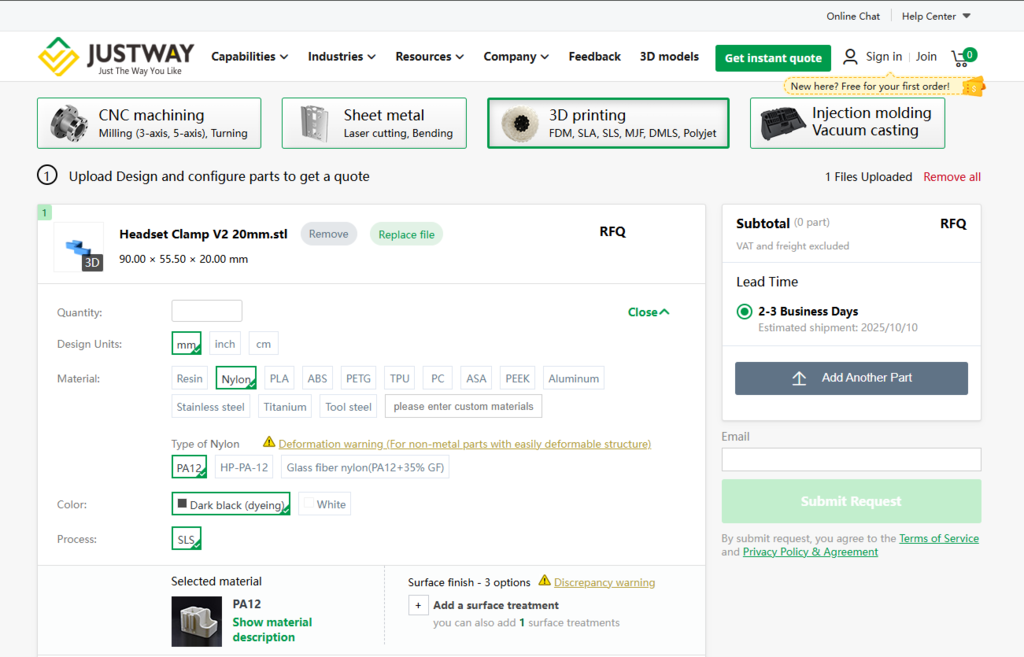Click the Sheet metal bracket icon
Screen dimensions: 1024x657
point(315,123)
